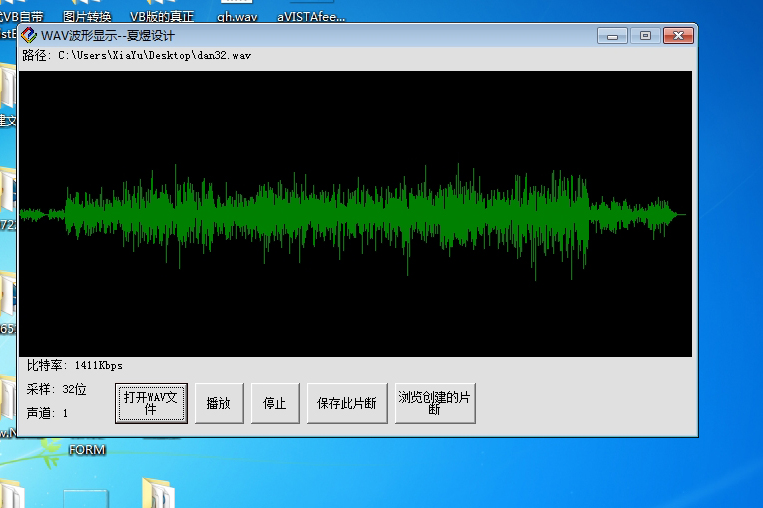Select the VB版的真正 desktop icon
The width and height of the screenshot is (763, 508).
point(163,16)
